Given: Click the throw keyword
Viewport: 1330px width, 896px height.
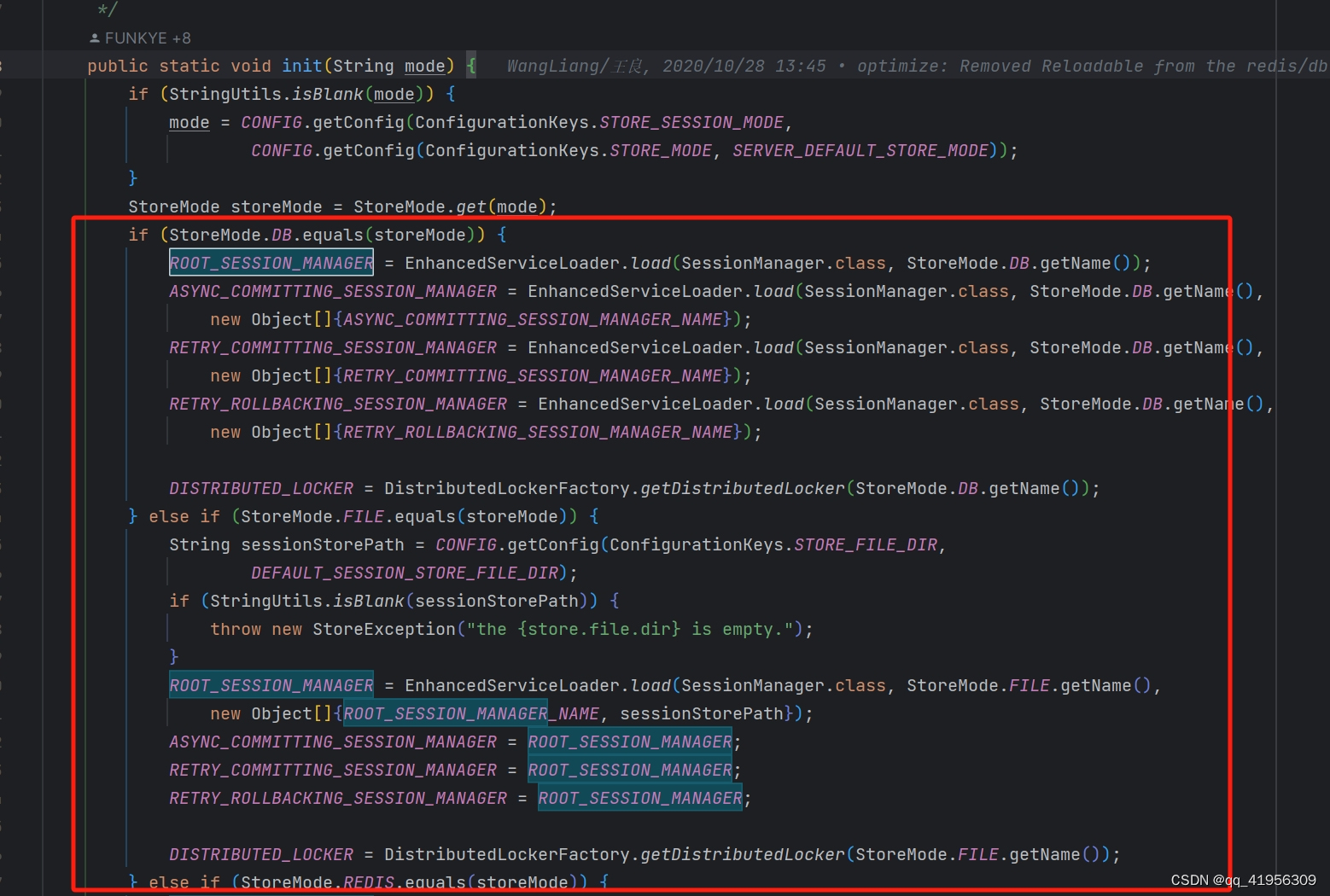Looking at the screenshot, I should [x=236, y=629].
